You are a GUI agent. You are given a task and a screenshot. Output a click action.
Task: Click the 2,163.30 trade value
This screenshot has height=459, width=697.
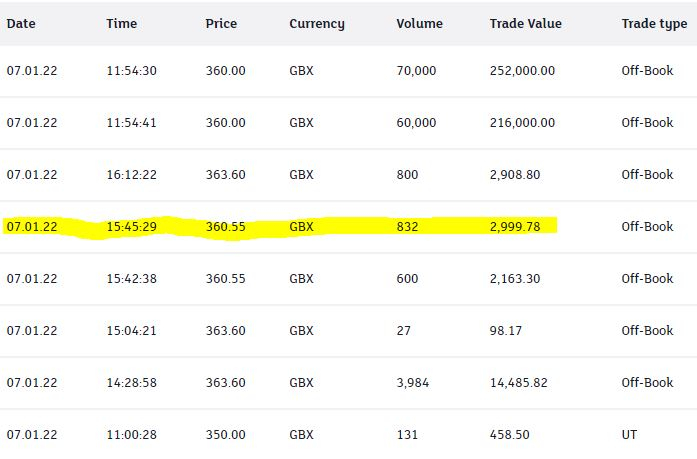tap(515, 279)
